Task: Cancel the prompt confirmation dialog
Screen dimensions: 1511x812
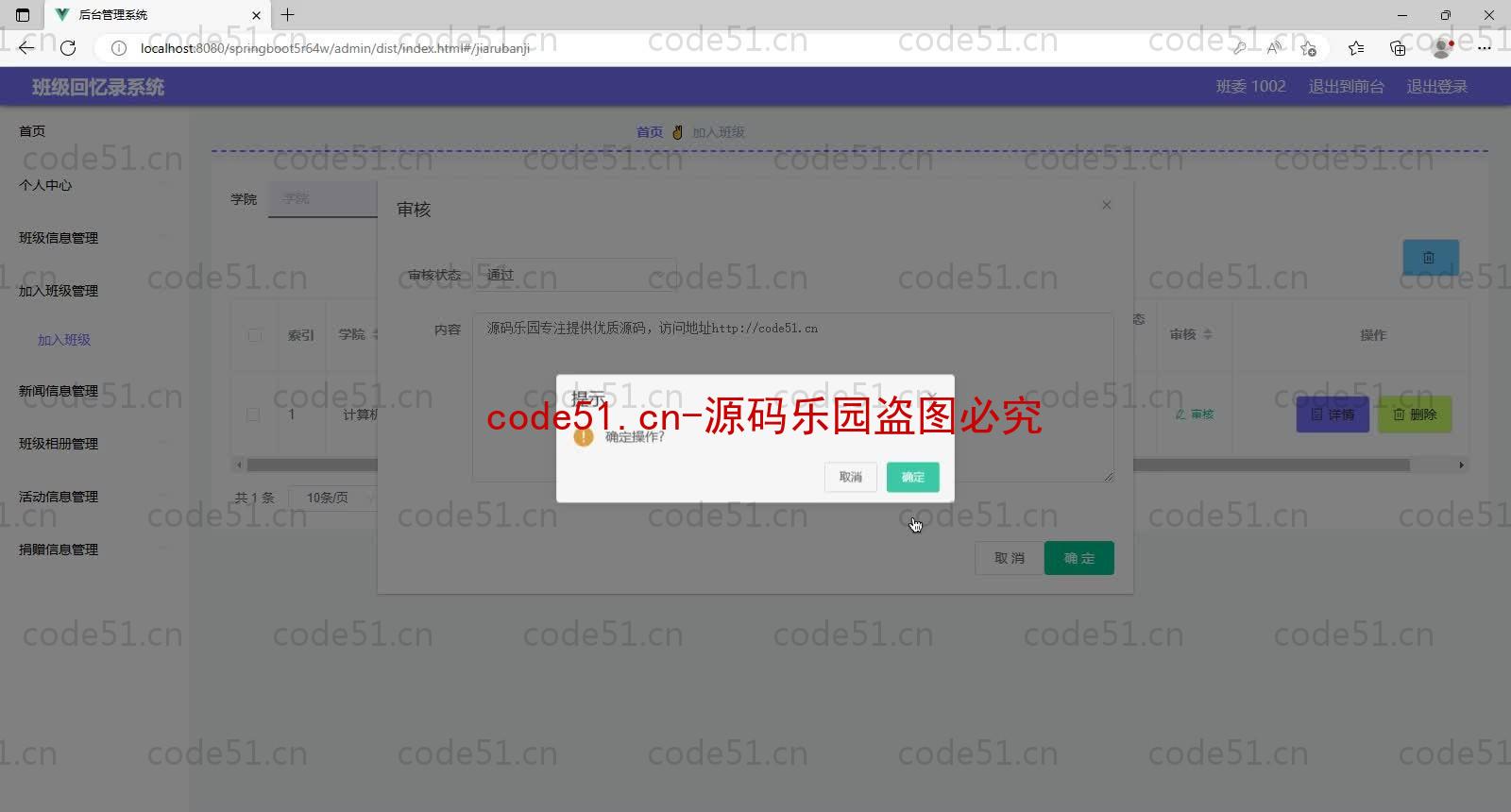Action: tap(850, 477)
